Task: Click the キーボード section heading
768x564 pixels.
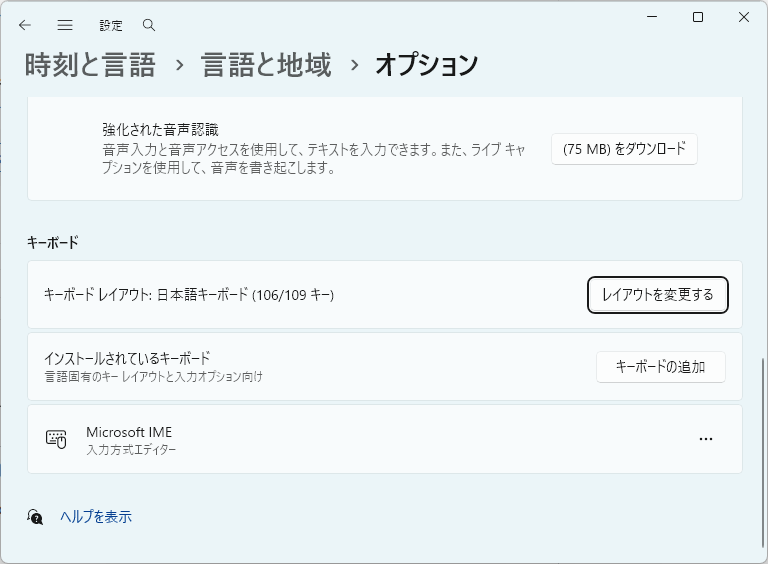Action: click(52, 242)
